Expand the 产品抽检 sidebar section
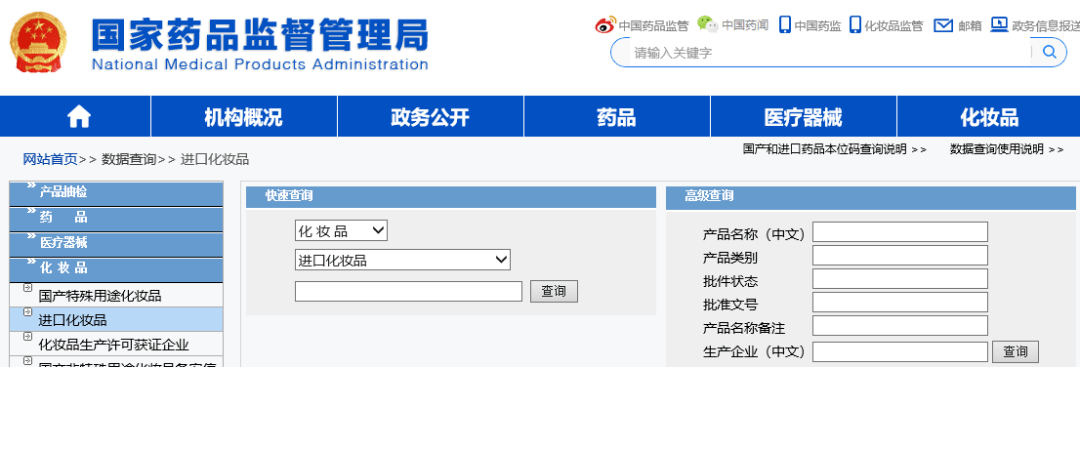The height and width of the screenshot is (449, 1080). click(x=116, y=194)
